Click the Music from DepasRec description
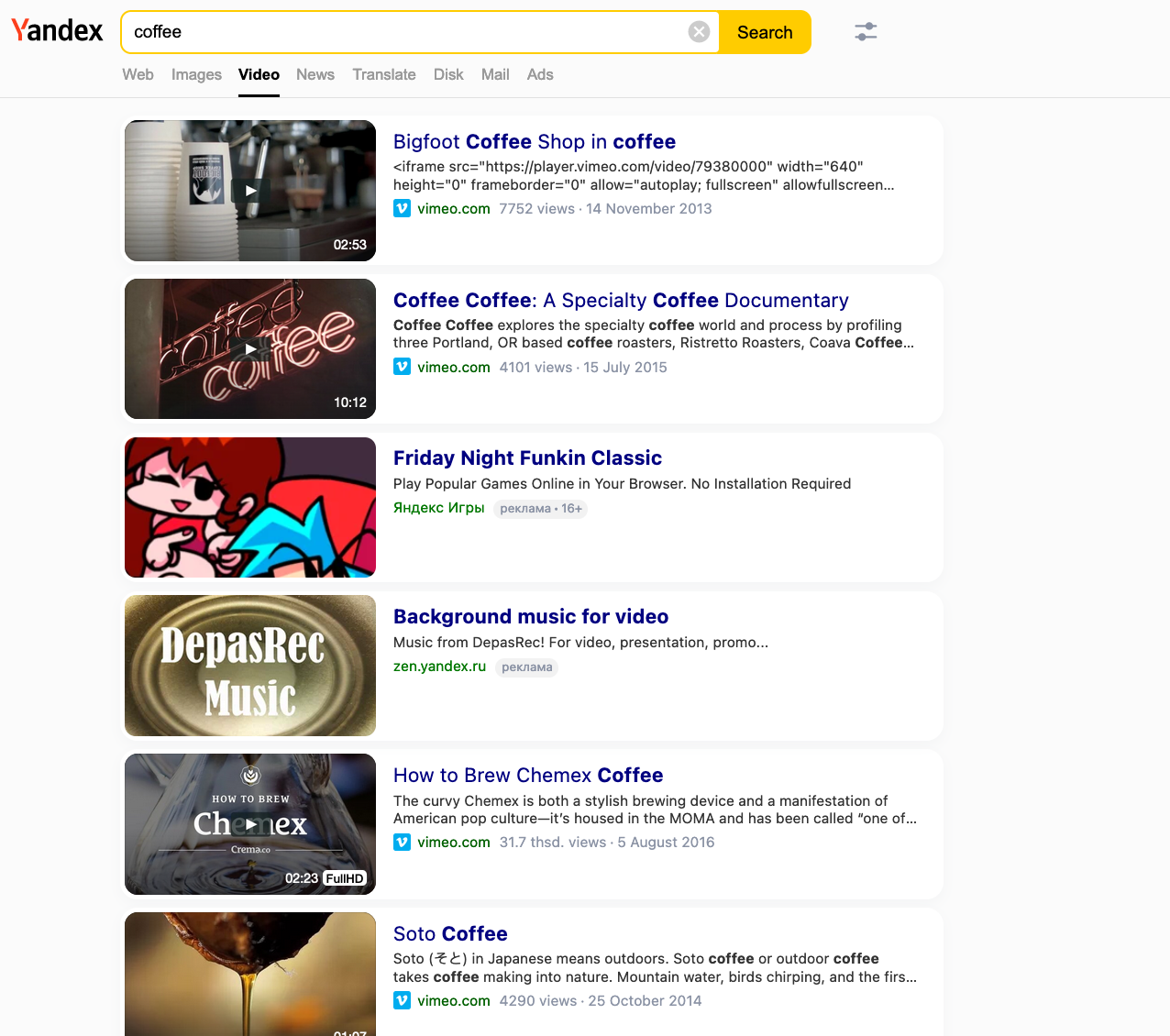 click(580, 642)
